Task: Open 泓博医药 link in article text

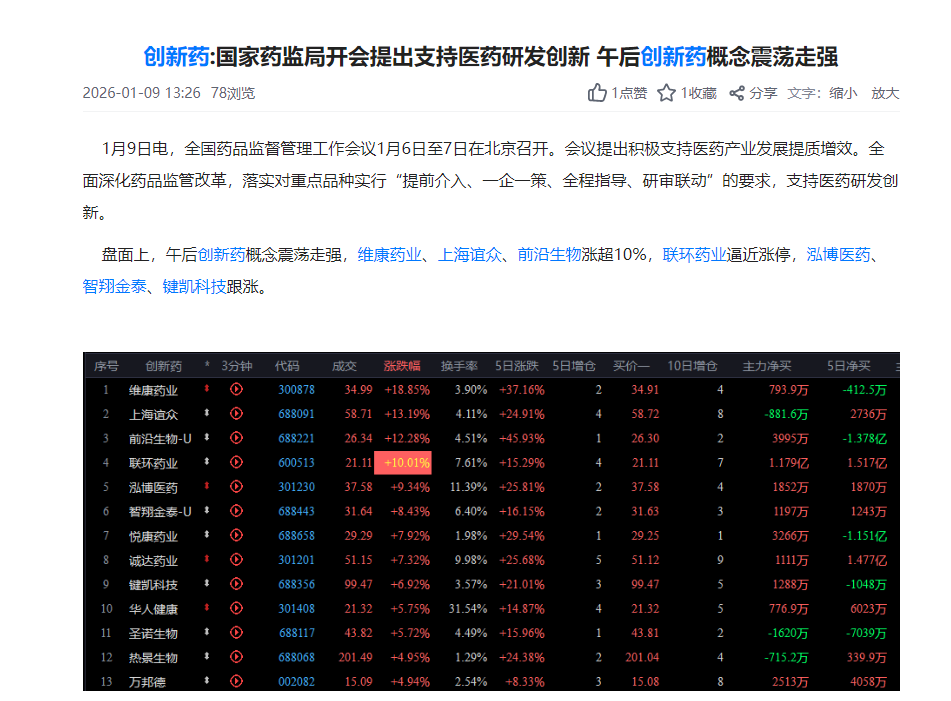Action: coord(838,255)
